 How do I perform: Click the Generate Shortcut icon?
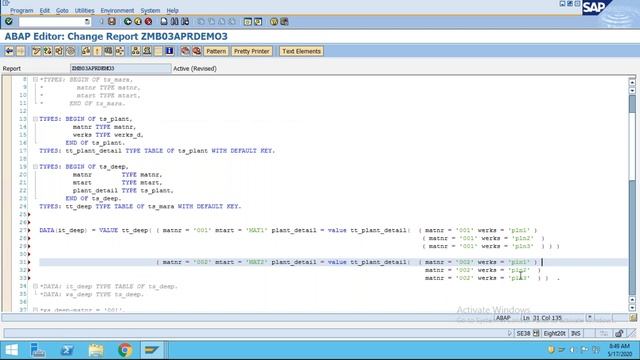coord(258,21)
